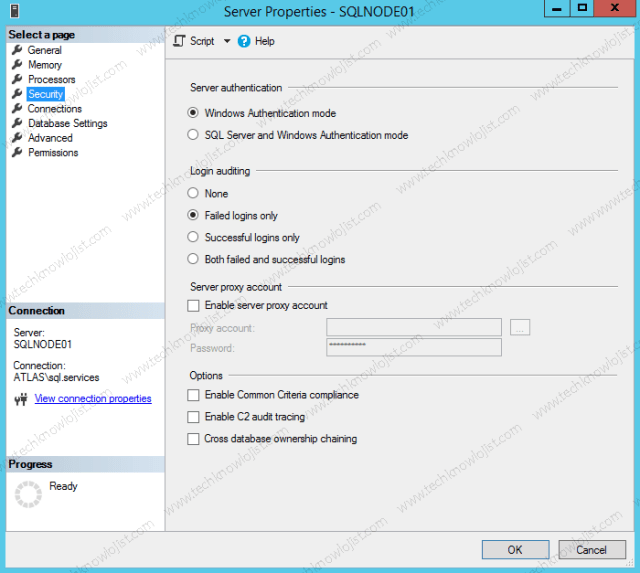The width and height of the screenshot is (640, 573).
Task: Enable C2 audit tracing checkbox
Action: pos(193,417)
